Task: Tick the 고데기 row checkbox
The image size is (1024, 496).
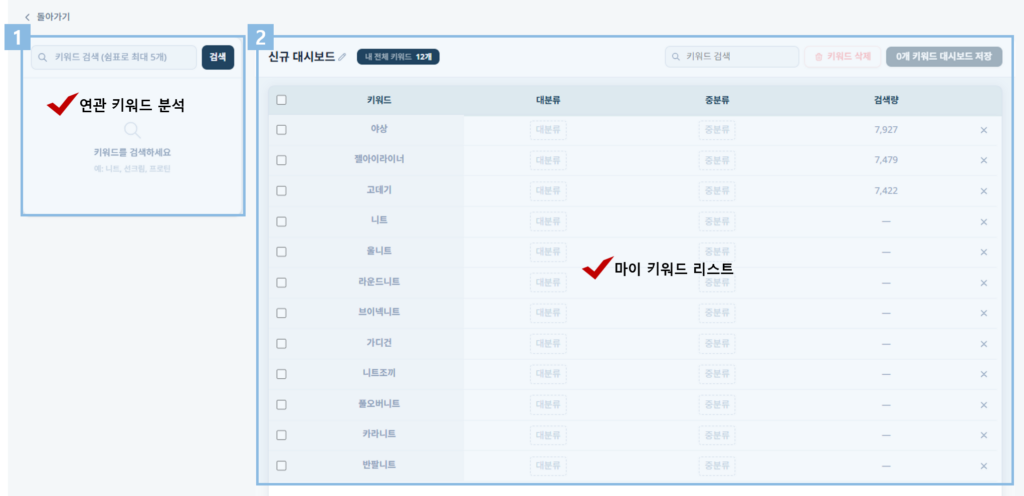Action: point(281,191)
